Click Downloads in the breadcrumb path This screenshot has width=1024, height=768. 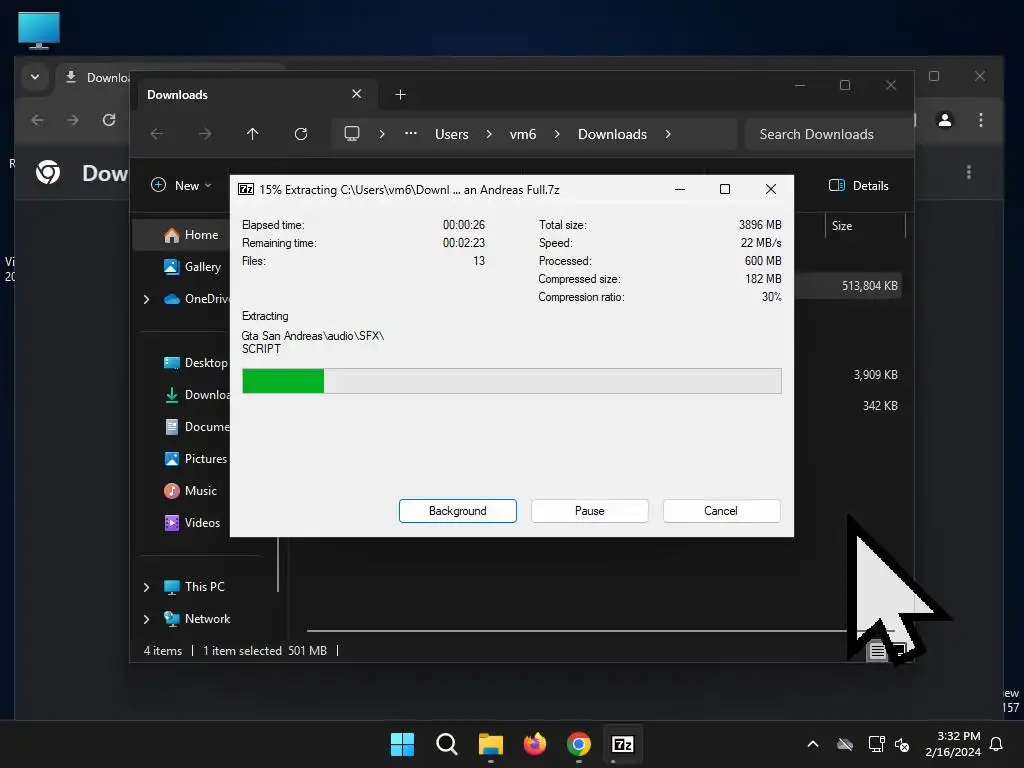pyautogui.click(x=613, y=134)
